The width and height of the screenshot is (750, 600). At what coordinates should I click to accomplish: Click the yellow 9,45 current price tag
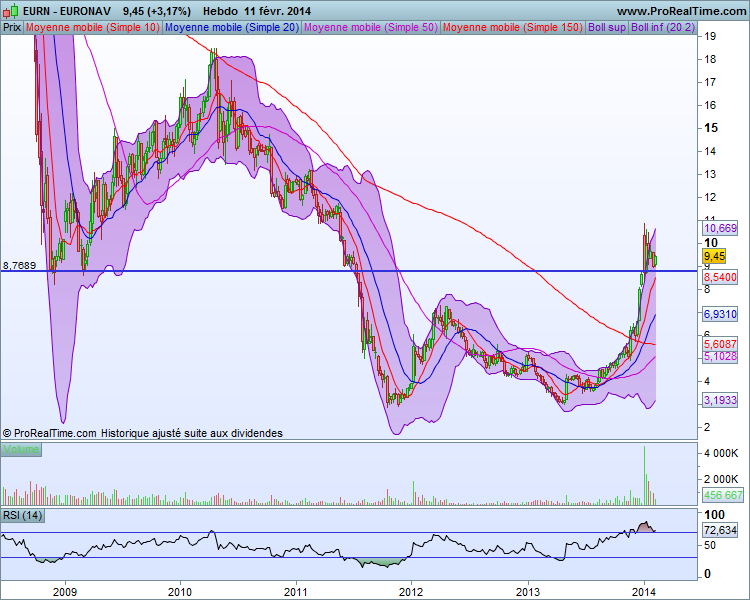(x=714, y=256)
